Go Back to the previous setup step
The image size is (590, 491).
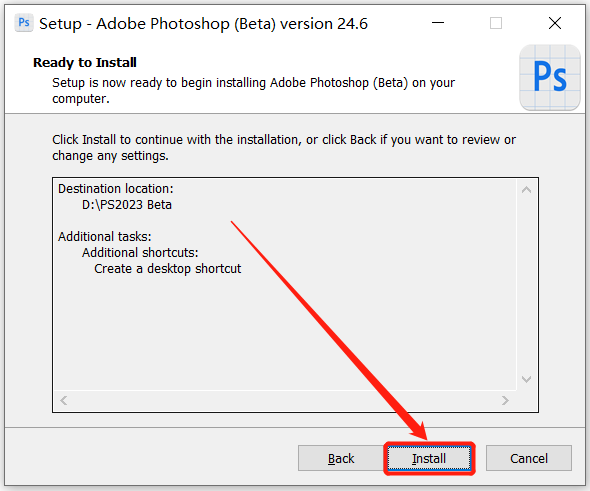click(341, 458)
